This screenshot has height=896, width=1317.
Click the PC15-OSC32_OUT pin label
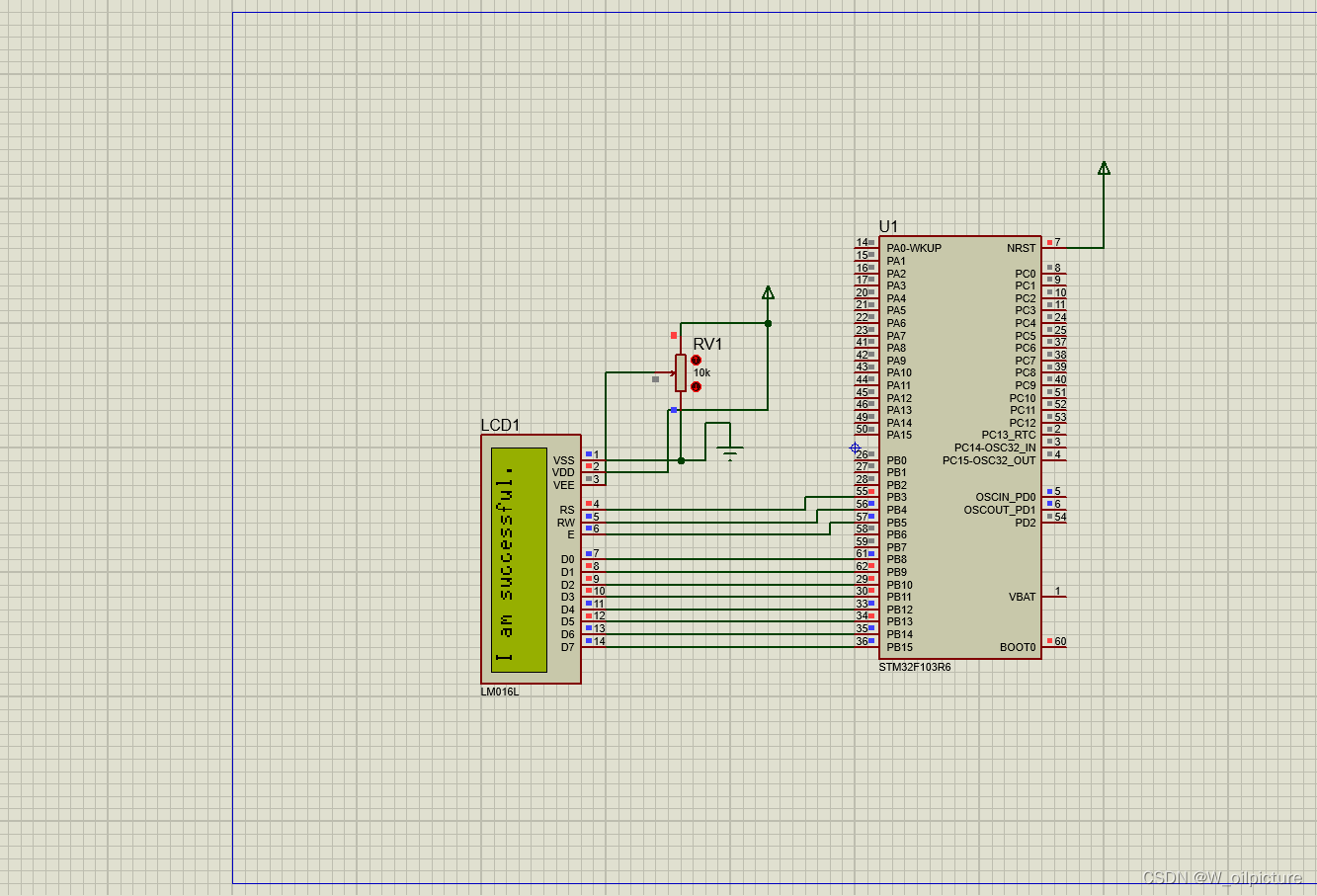point(989,460)
